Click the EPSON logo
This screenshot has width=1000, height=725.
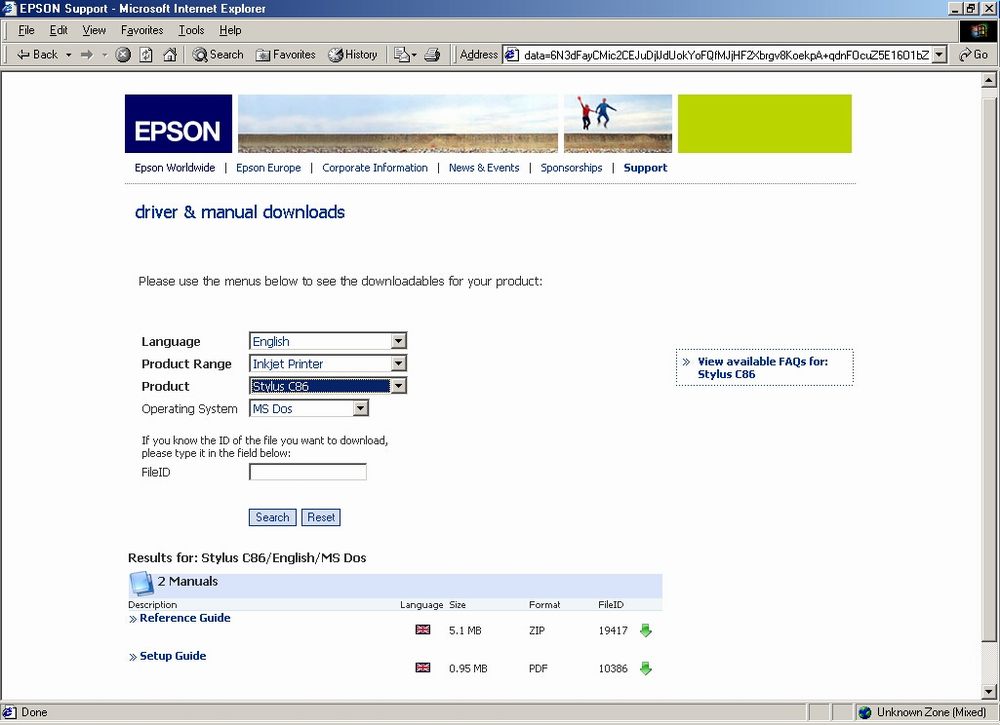(178, 124)
